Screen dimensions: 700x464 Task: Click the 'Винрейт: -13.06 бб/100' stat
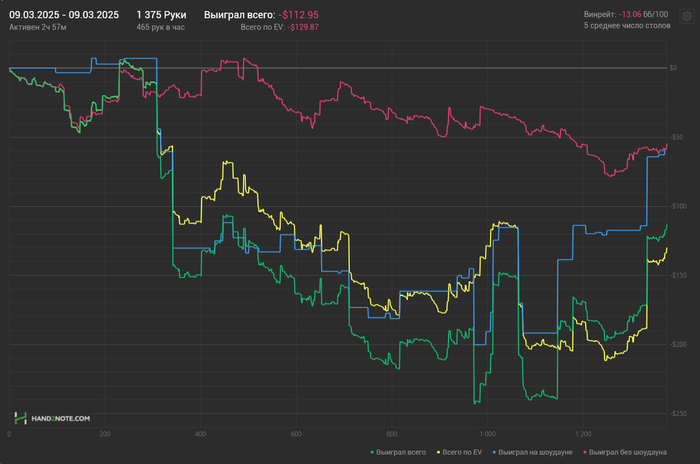[626, 14]
